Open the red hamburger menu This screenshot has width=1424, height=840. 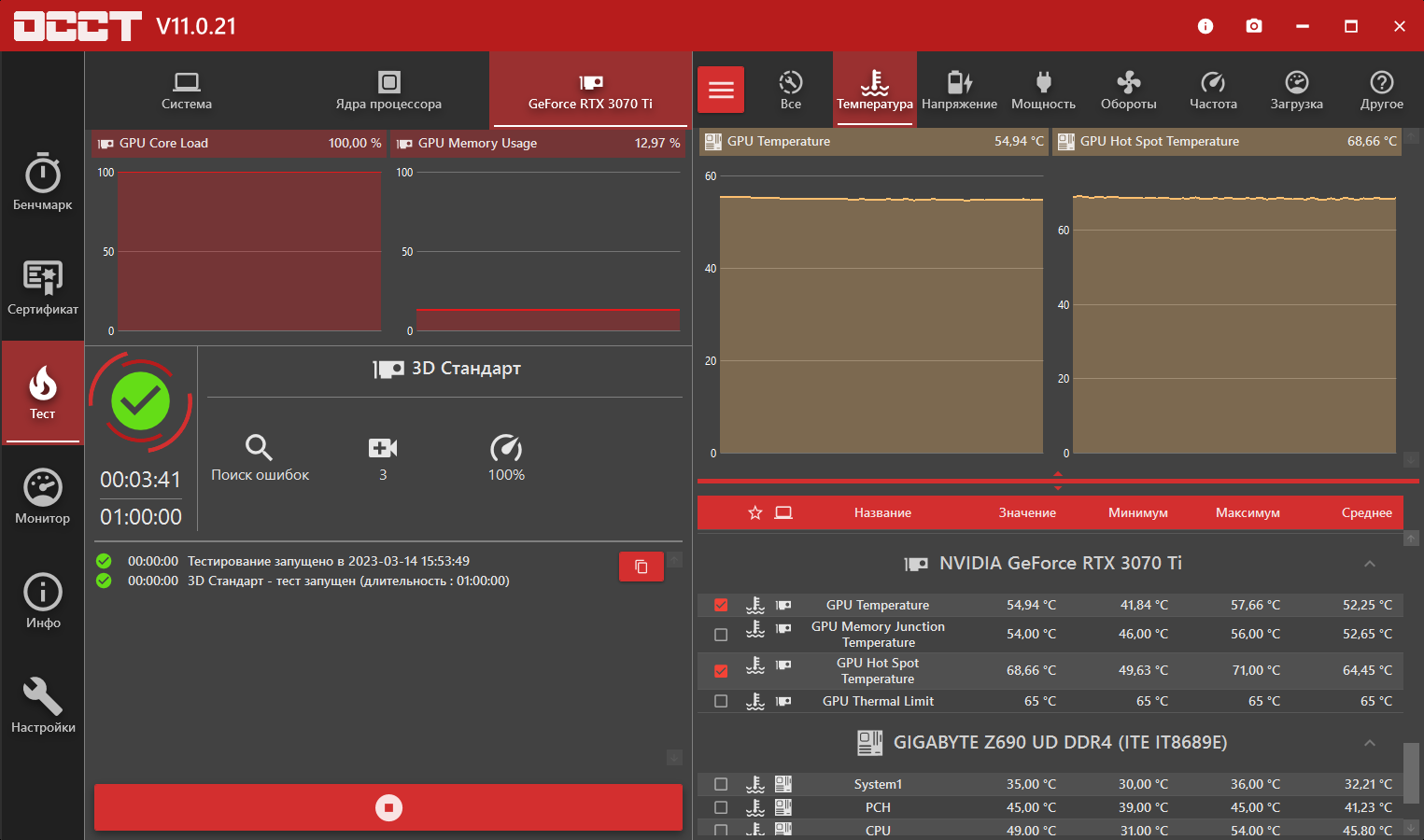coord(721,90)
